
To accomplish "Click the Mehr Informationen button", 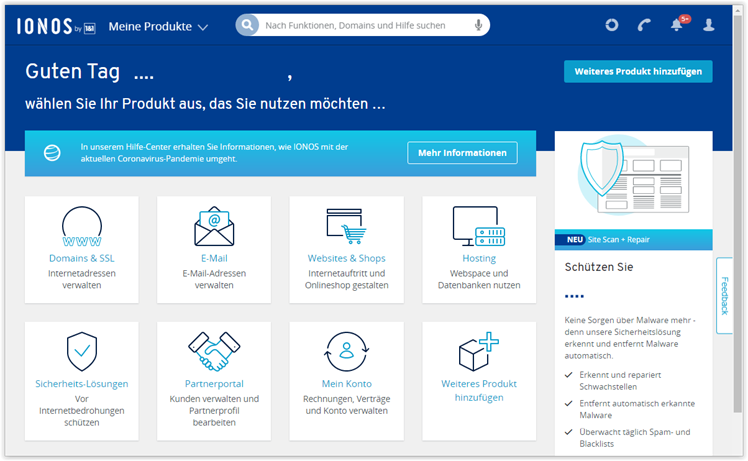I will (462, 153).
